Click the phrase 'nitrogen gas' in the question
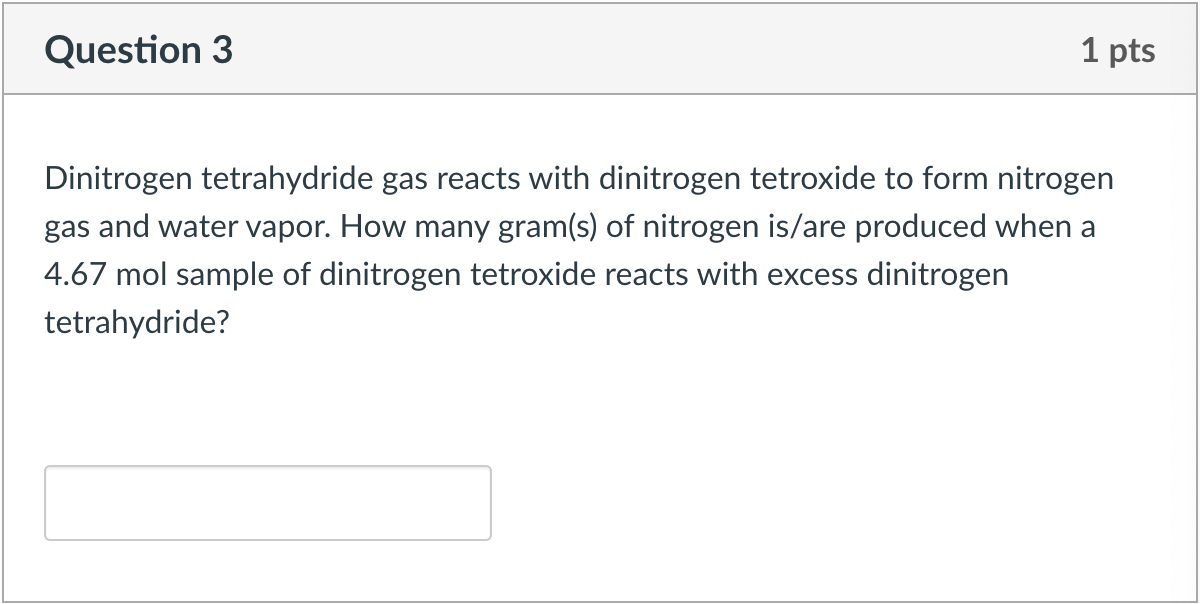Viewport: 1200px width, 604px height. click(1057, 178)
